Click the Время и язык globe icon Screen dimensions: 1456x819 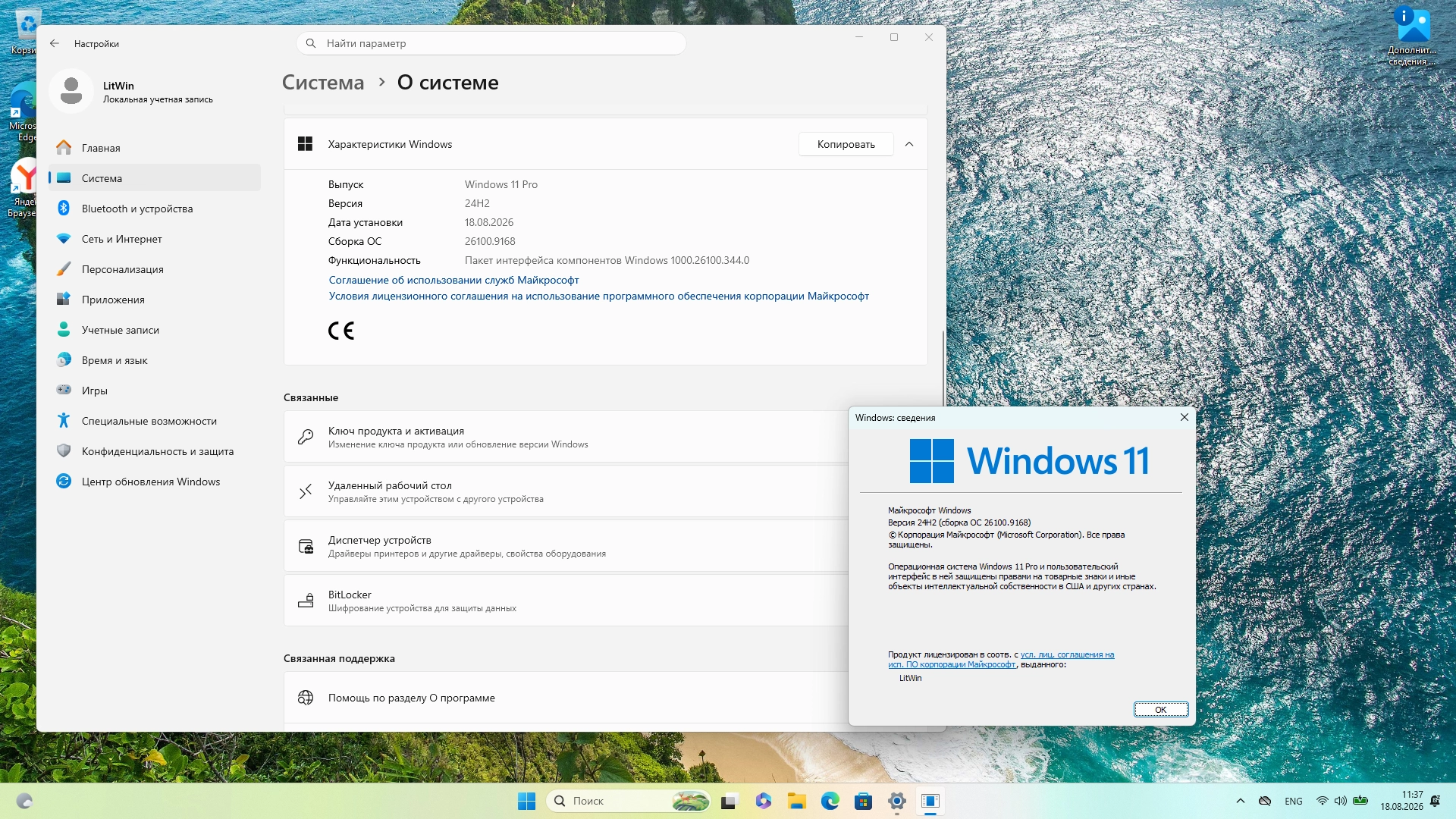point(64,360)
